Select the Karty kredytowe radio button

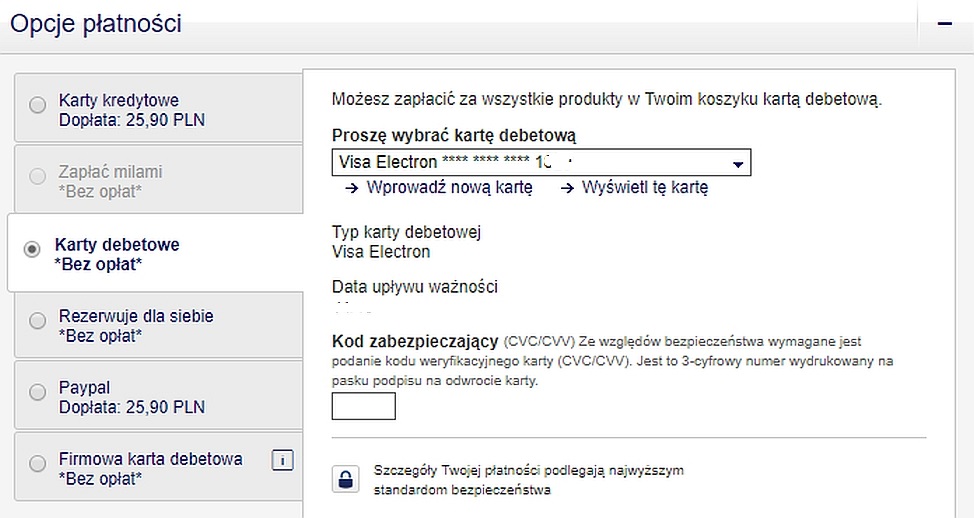click(x=38, y=104)
